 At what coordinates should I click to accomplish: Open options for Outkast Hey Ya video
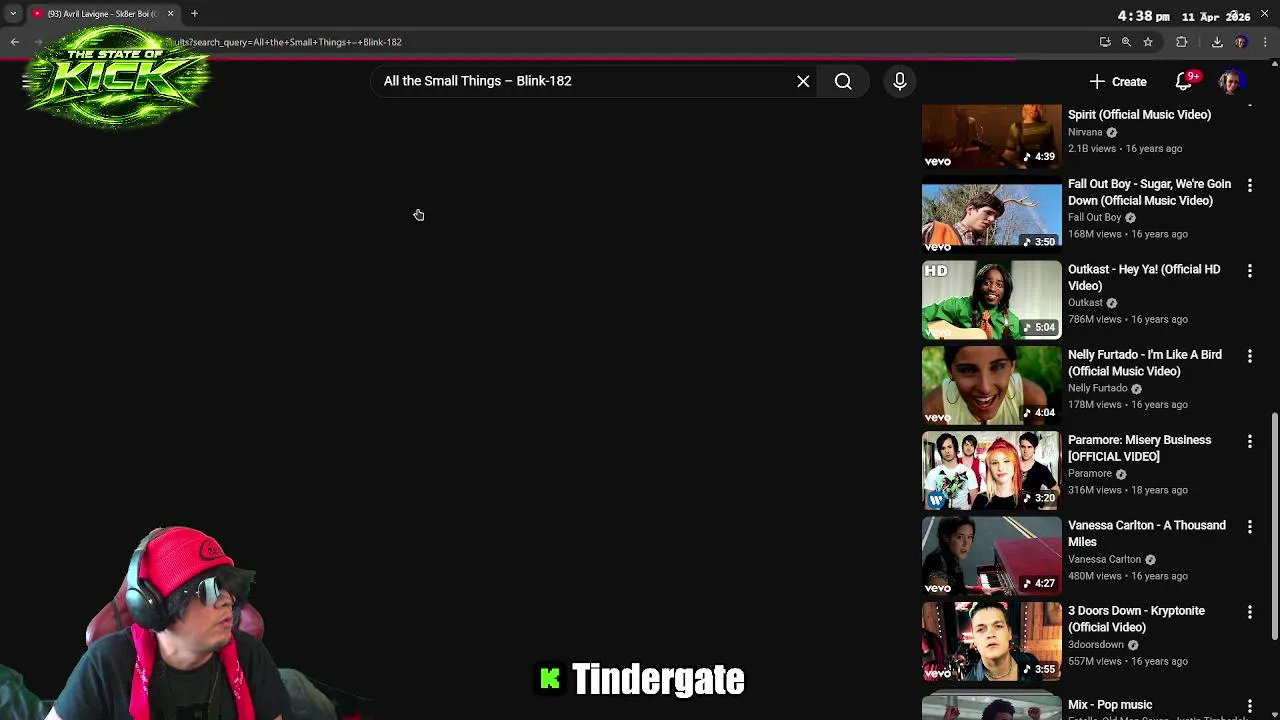1249,270
